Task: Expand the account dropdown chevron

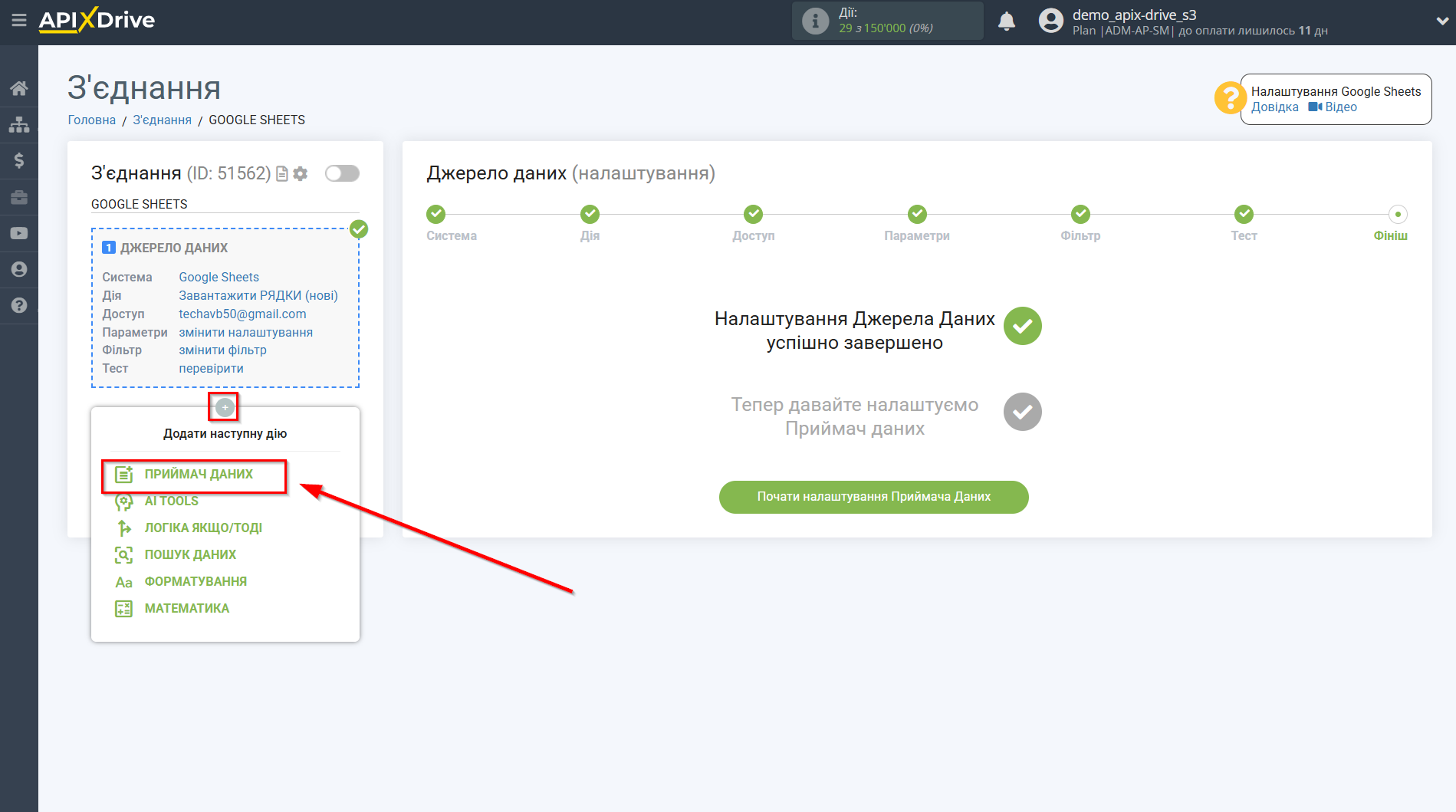Action: coord(1441,21)
